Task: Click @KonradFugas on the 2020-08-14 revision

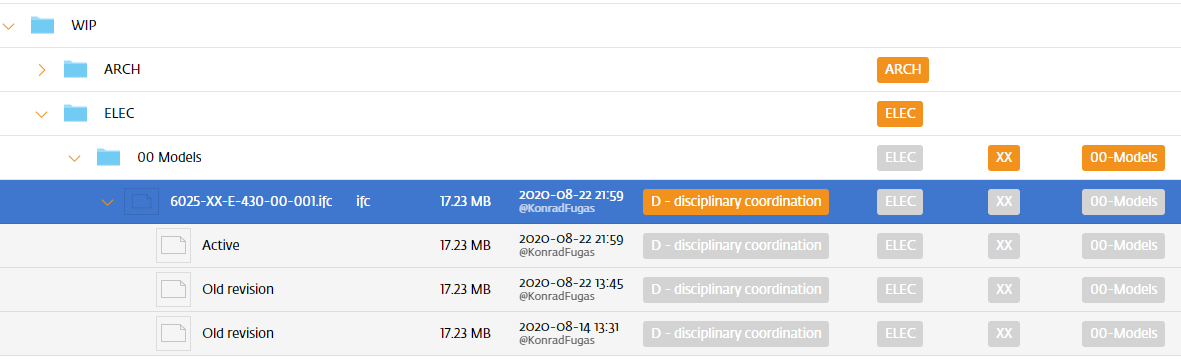Action: point(556,340)
